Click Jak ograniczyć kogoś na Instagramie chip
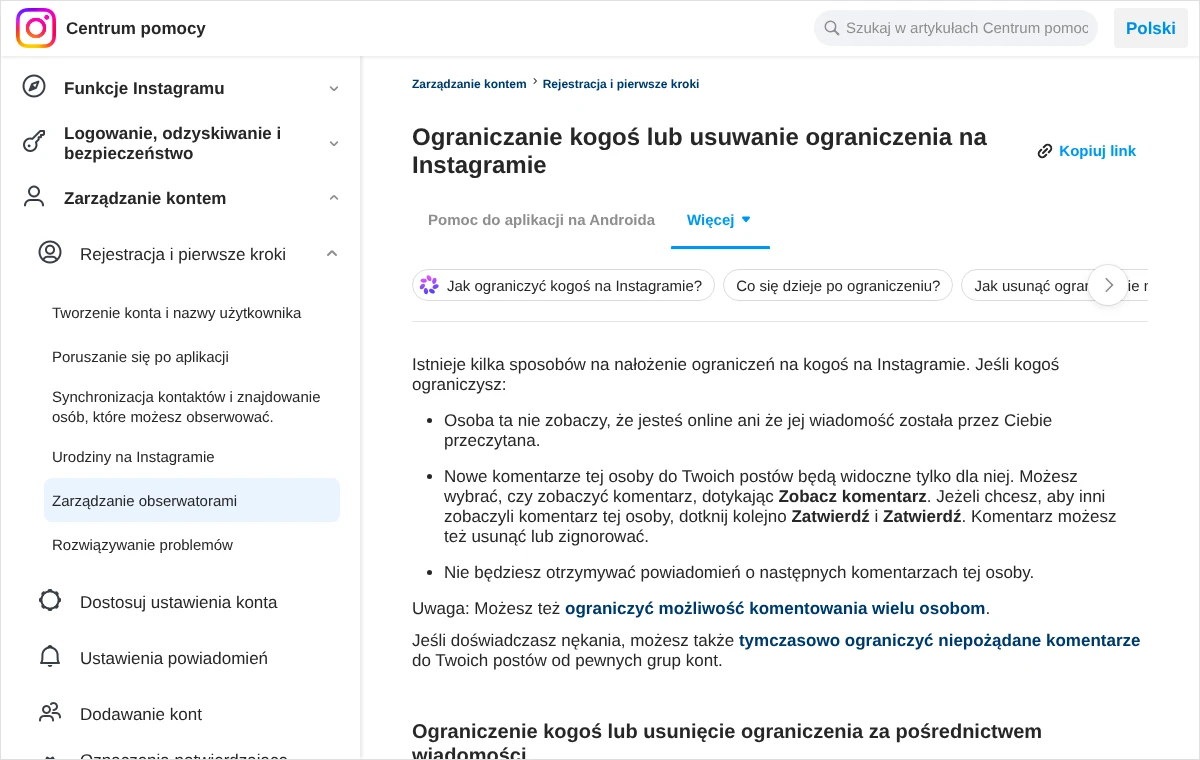This screenshot has height=760, width=1200. (x=563, y=285)
